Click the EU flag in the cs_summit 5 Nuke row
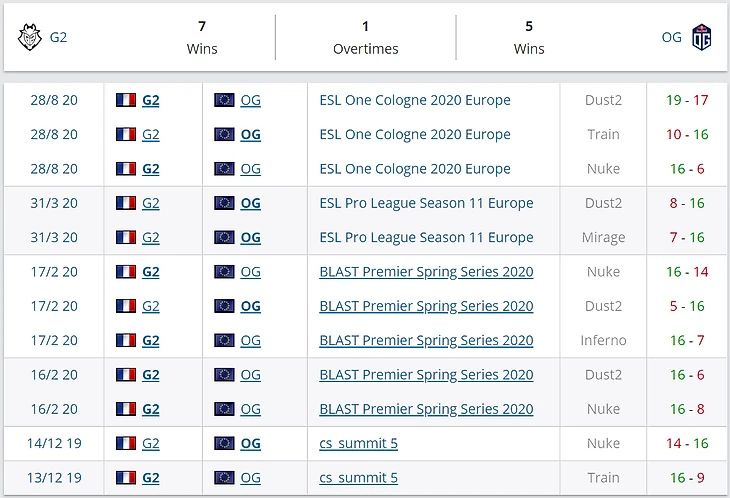Image resolution: width=730 pixels, height=498 pixels. [224, 443]
